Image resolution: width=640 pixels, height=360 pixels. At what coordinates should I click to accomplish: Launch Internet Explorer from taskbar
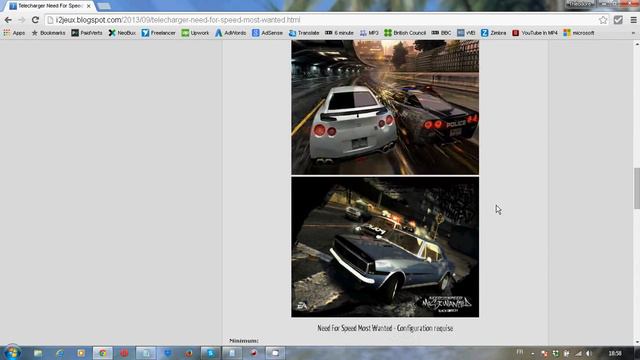pyautogui.click(x=60, y=353)
